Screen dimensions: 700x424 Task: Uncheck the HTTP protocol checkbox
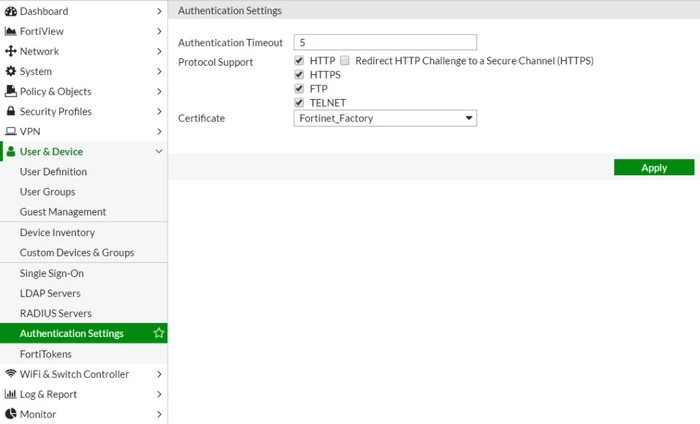click(x=299, y=60)
